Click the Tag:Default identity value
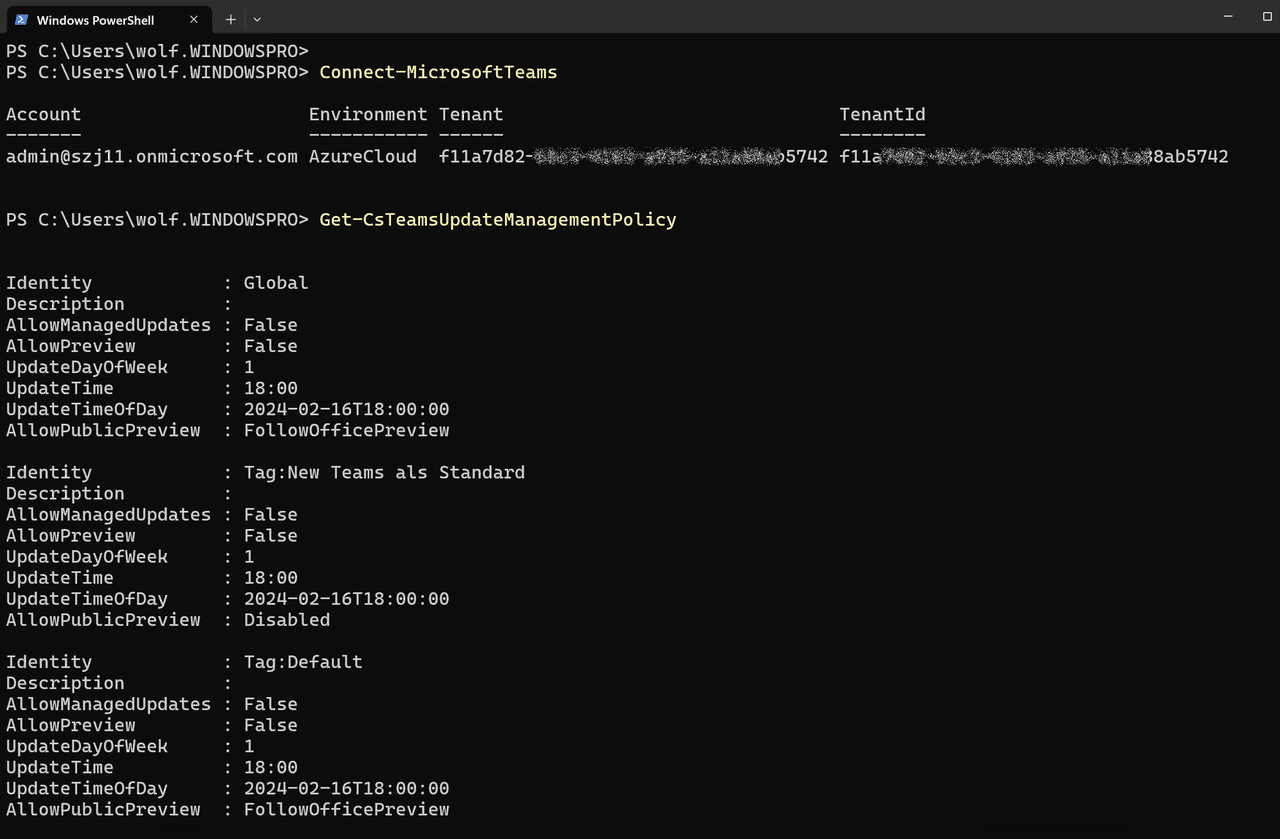Screen dimensions: 1280x839 tap(303, 662)
